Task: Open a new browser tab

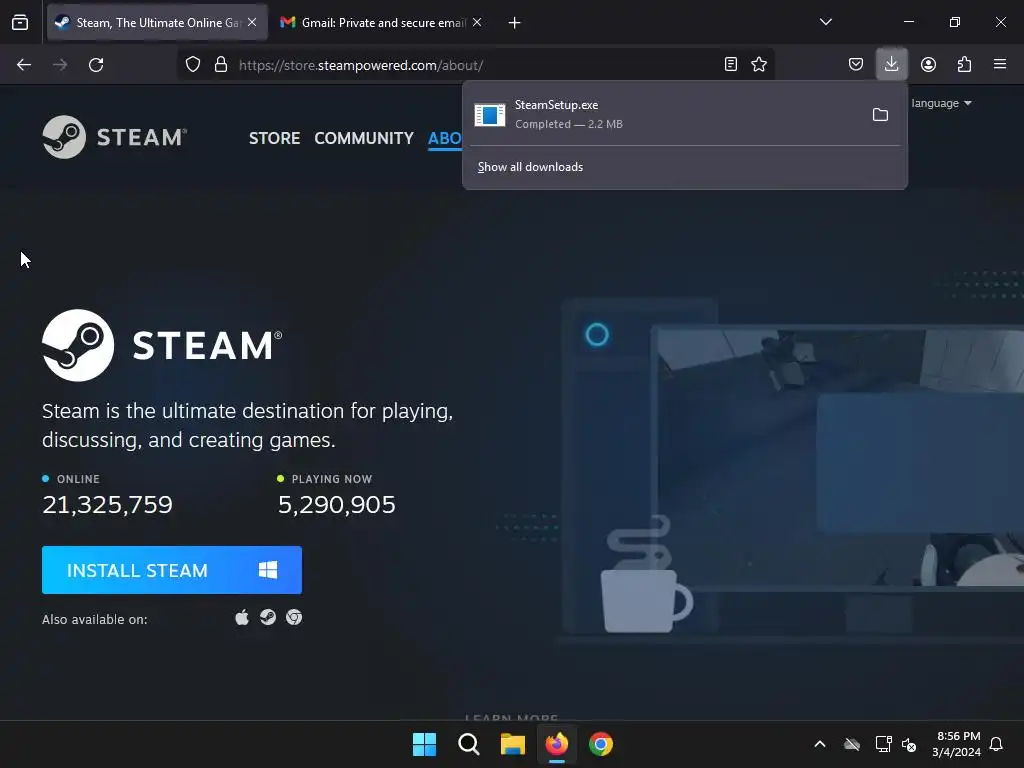Action: tap(515, 23)
